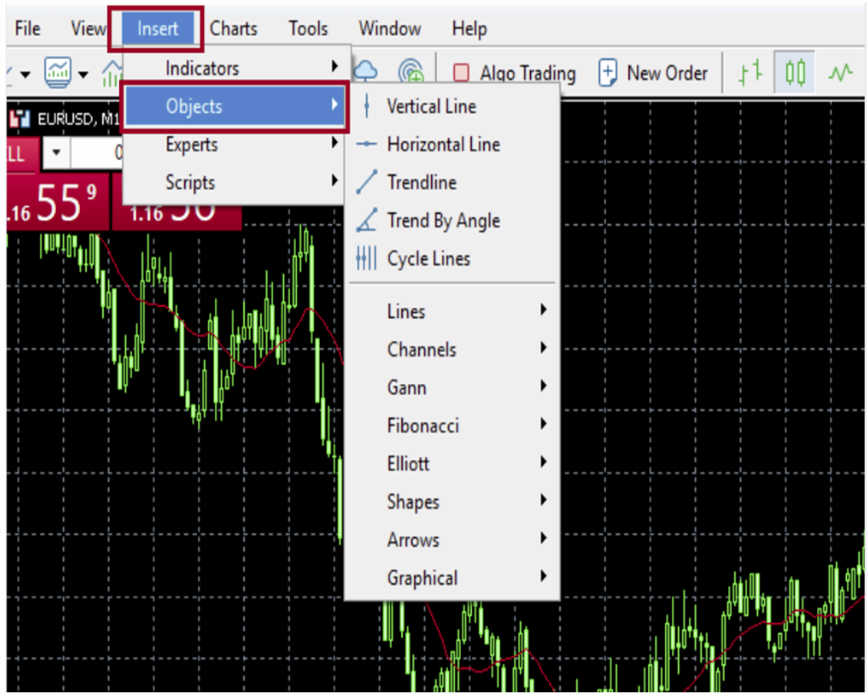
Task: Click the signals radar toolbar icon
Action: click(410, 72)
